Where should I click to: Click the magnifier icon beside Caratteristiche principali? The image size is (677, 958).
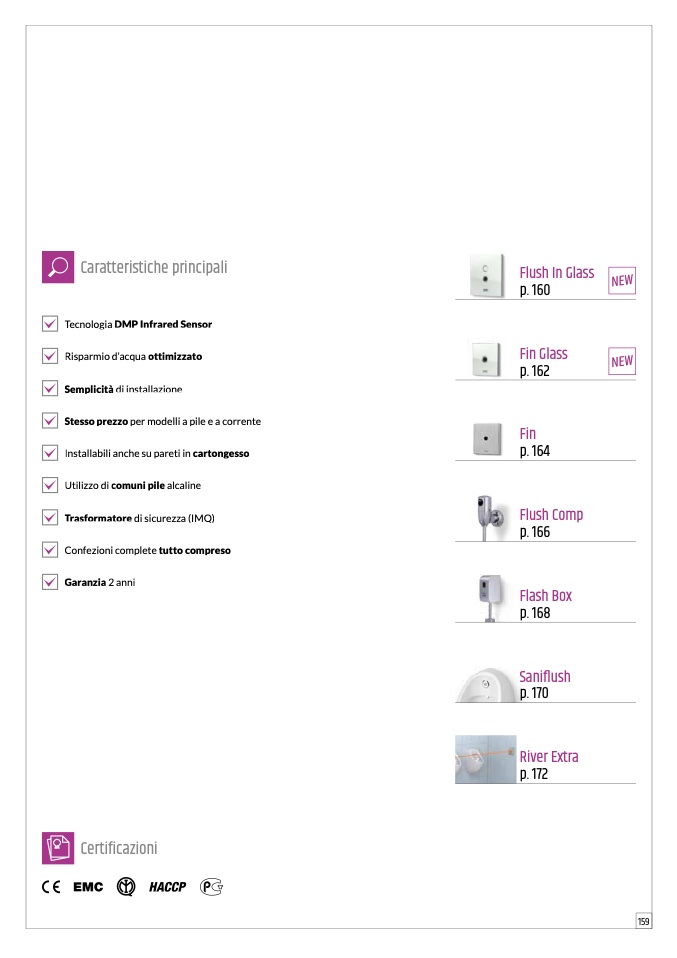pos(58,267)
